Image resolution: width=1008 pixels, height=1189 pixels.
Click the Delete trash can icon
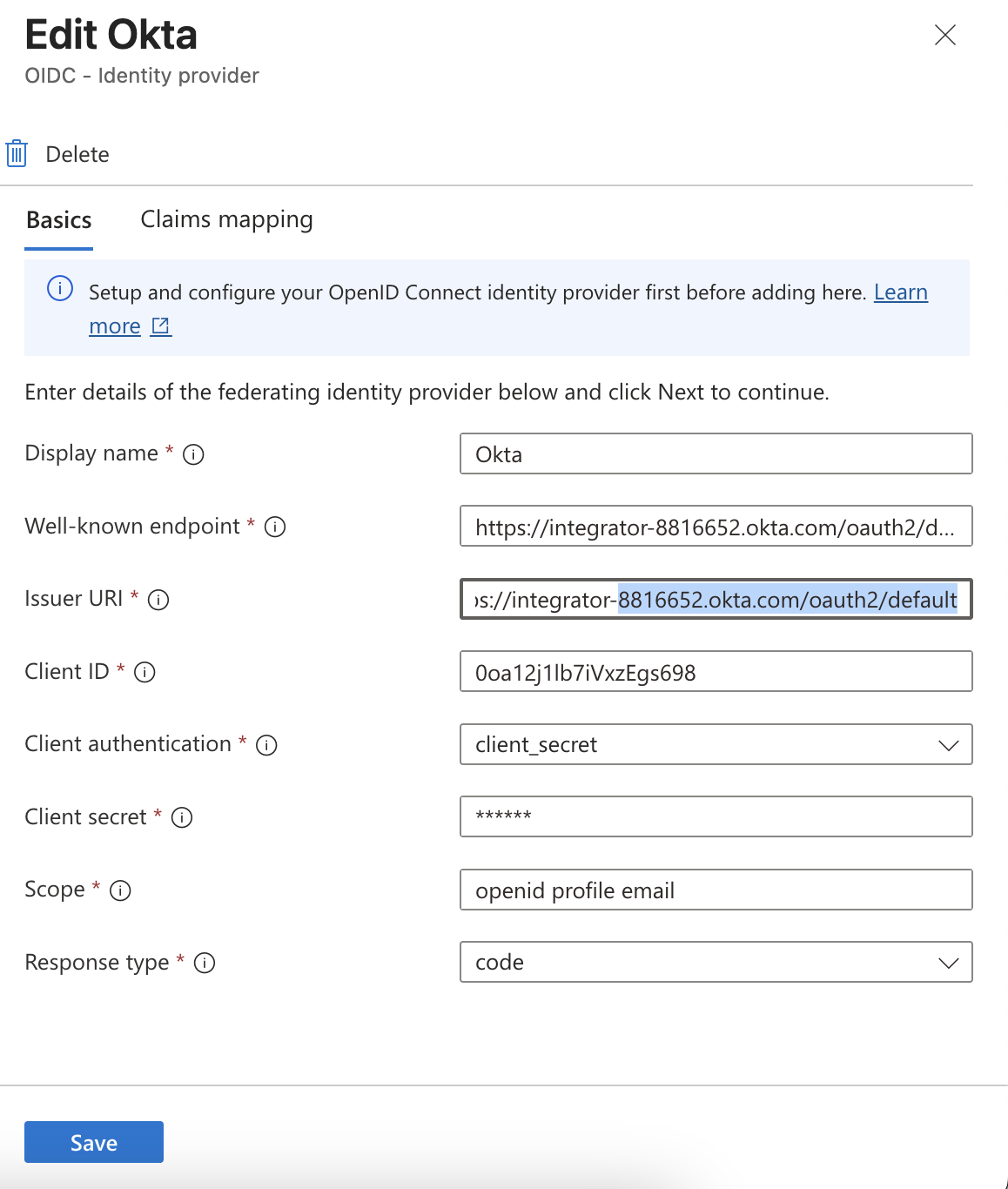[17, 153]
